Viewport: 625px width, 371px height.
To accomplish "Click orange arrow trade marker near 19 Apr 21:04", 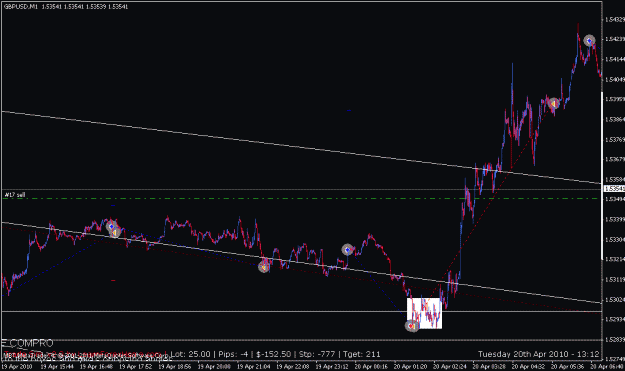I will click(263, 267).
